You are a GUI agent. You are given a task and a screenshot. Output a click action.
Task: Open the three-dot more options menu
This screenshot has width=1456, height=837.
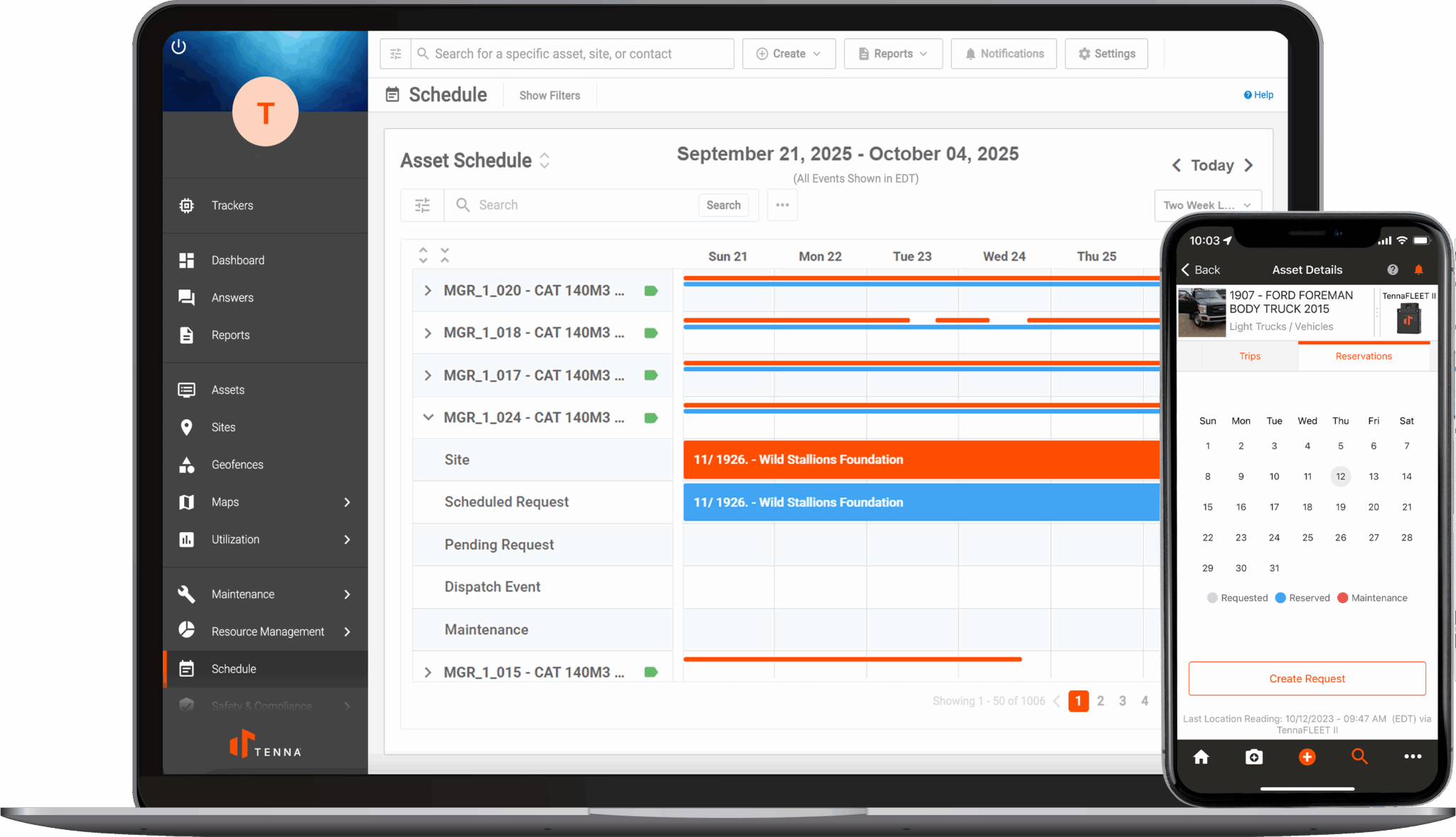pos(782,205)
